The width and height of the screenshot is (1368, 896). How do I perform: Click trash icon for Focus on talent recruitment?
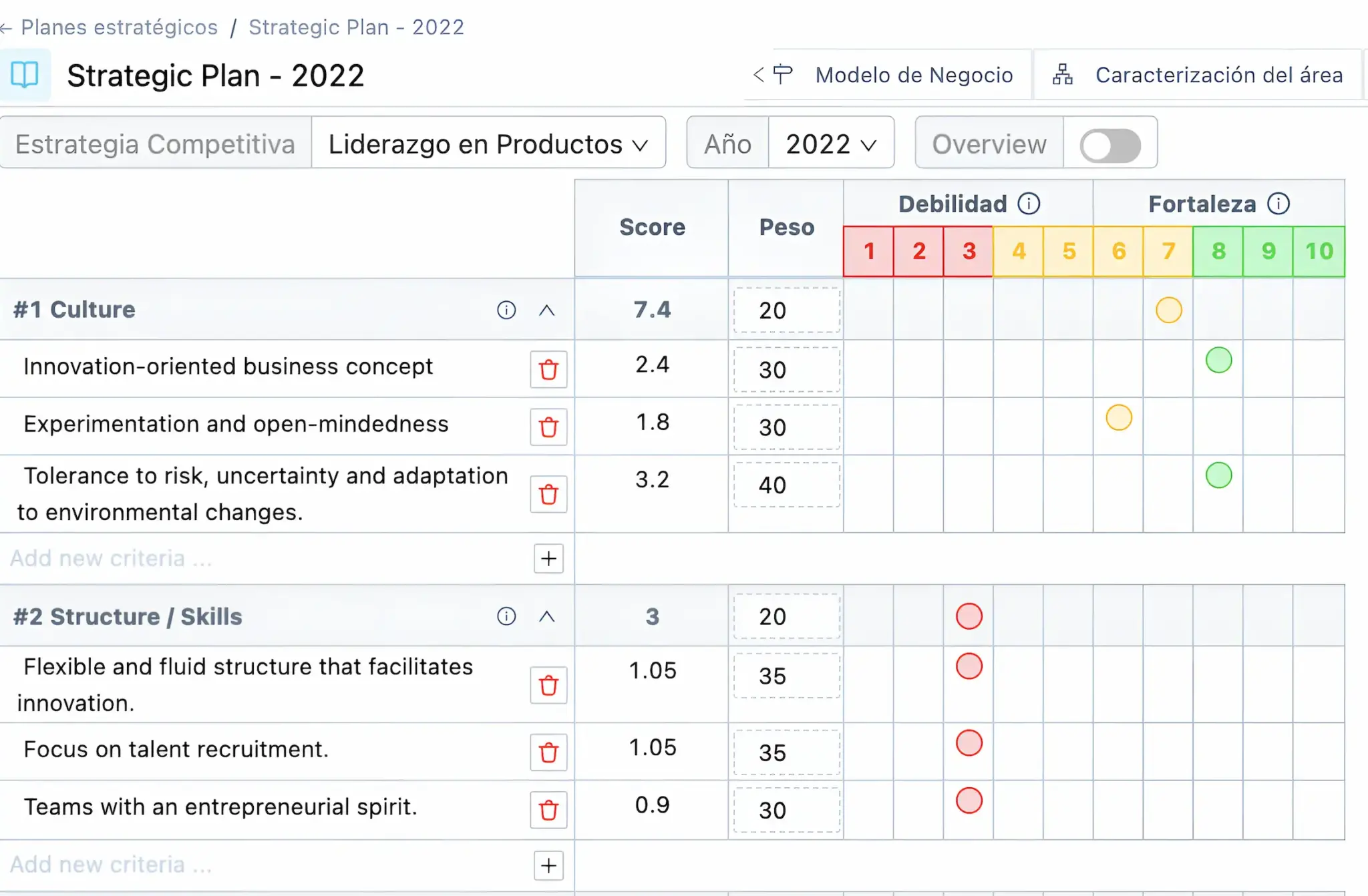point(548,752)
